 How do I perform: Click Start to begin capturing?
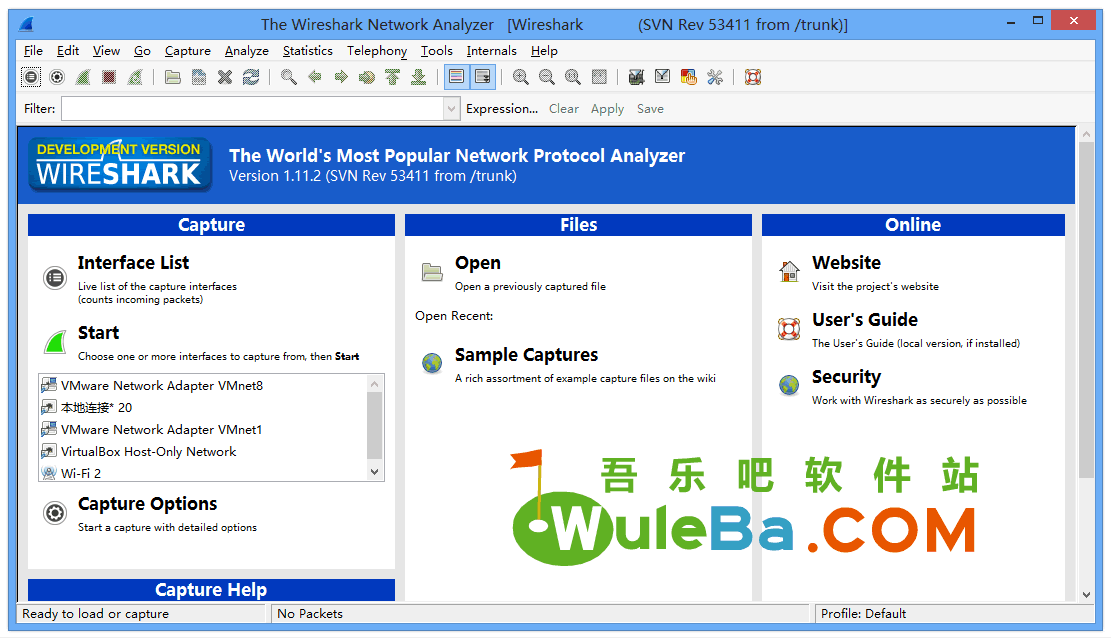(98, 333)
